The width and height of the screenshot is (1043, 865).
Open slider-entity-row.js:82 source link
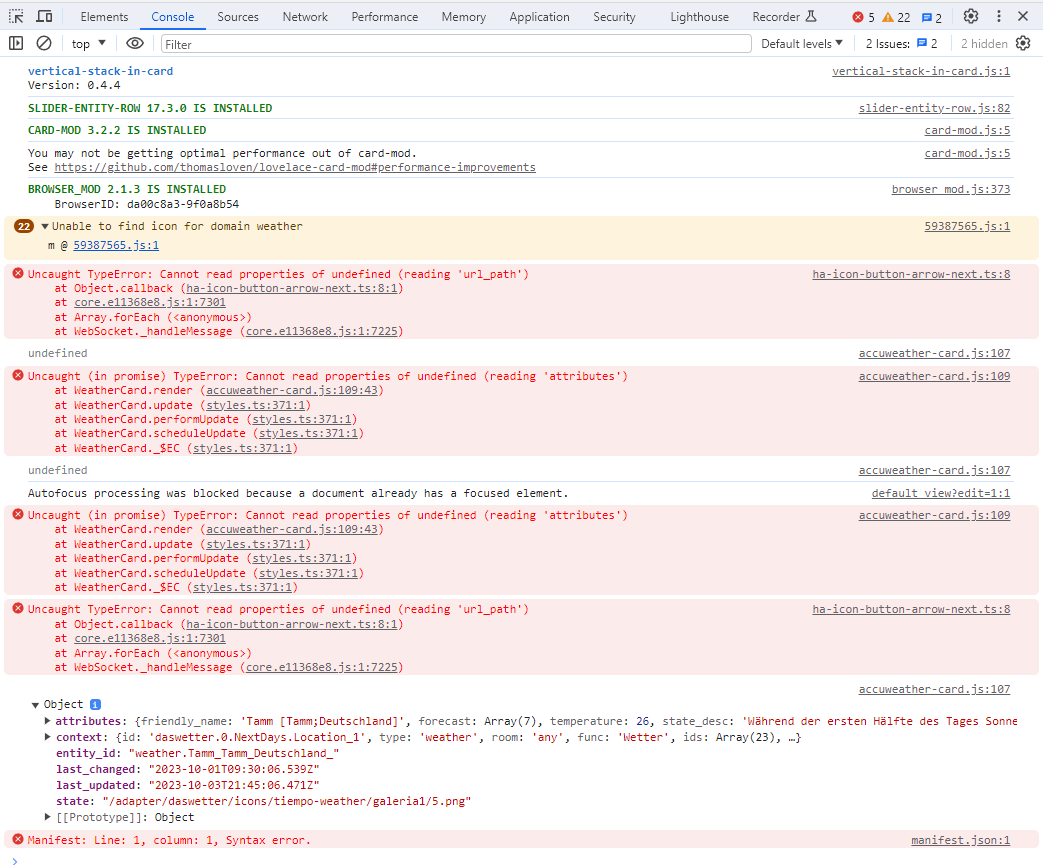click(934, 108)
